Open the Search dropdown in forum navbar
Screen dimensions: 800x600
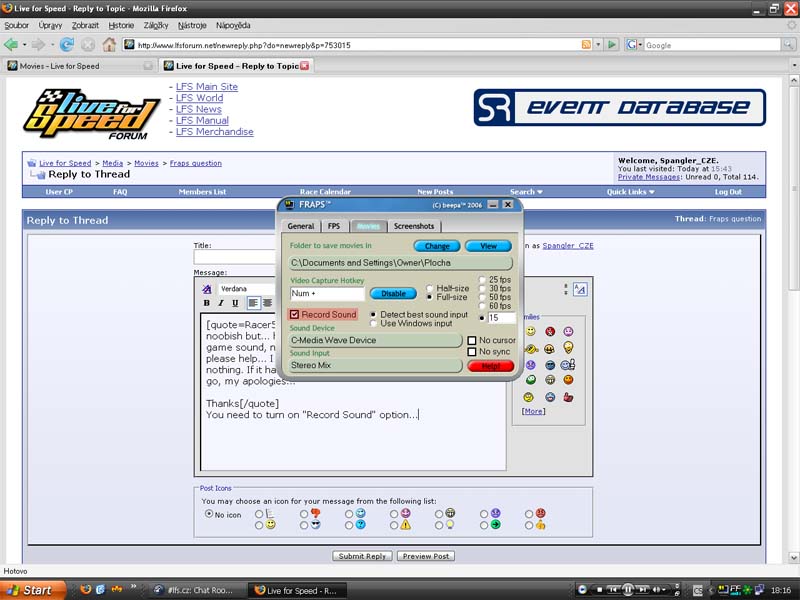tap(526, 192)
